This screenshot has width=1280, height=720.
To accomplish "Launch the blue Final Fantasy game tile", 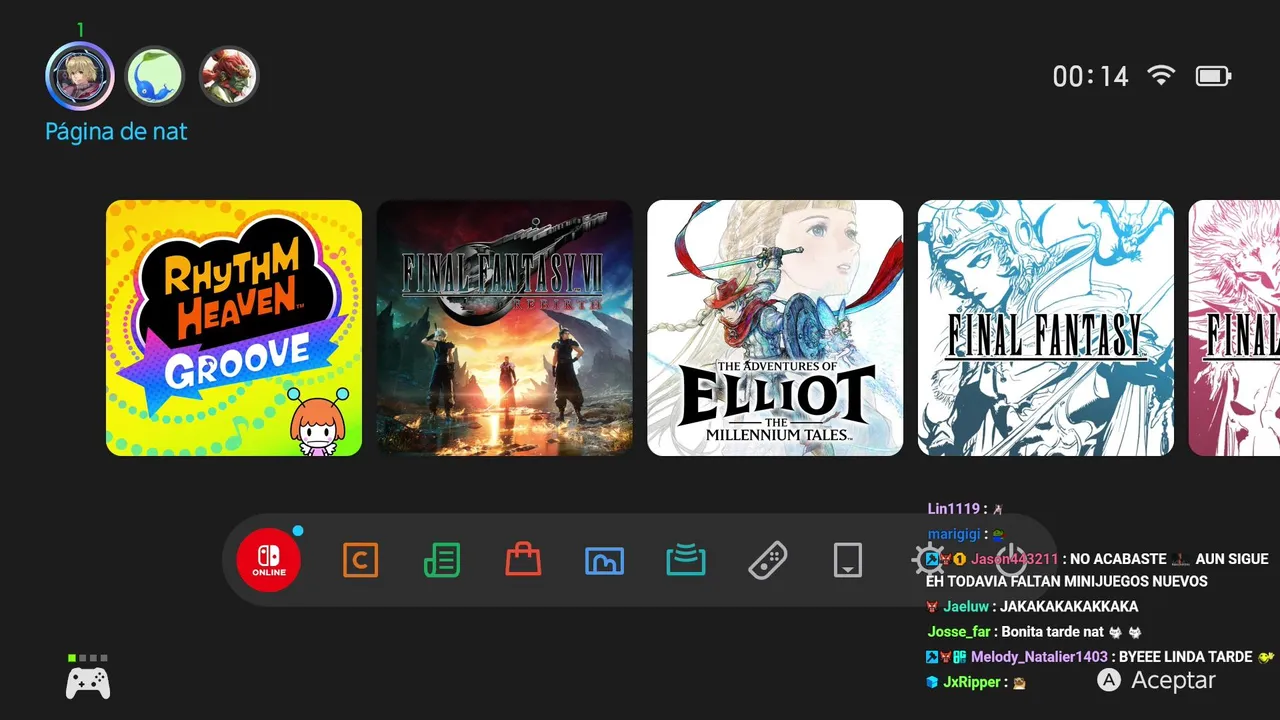I will pyautogui.click(x=1046, y=328).
